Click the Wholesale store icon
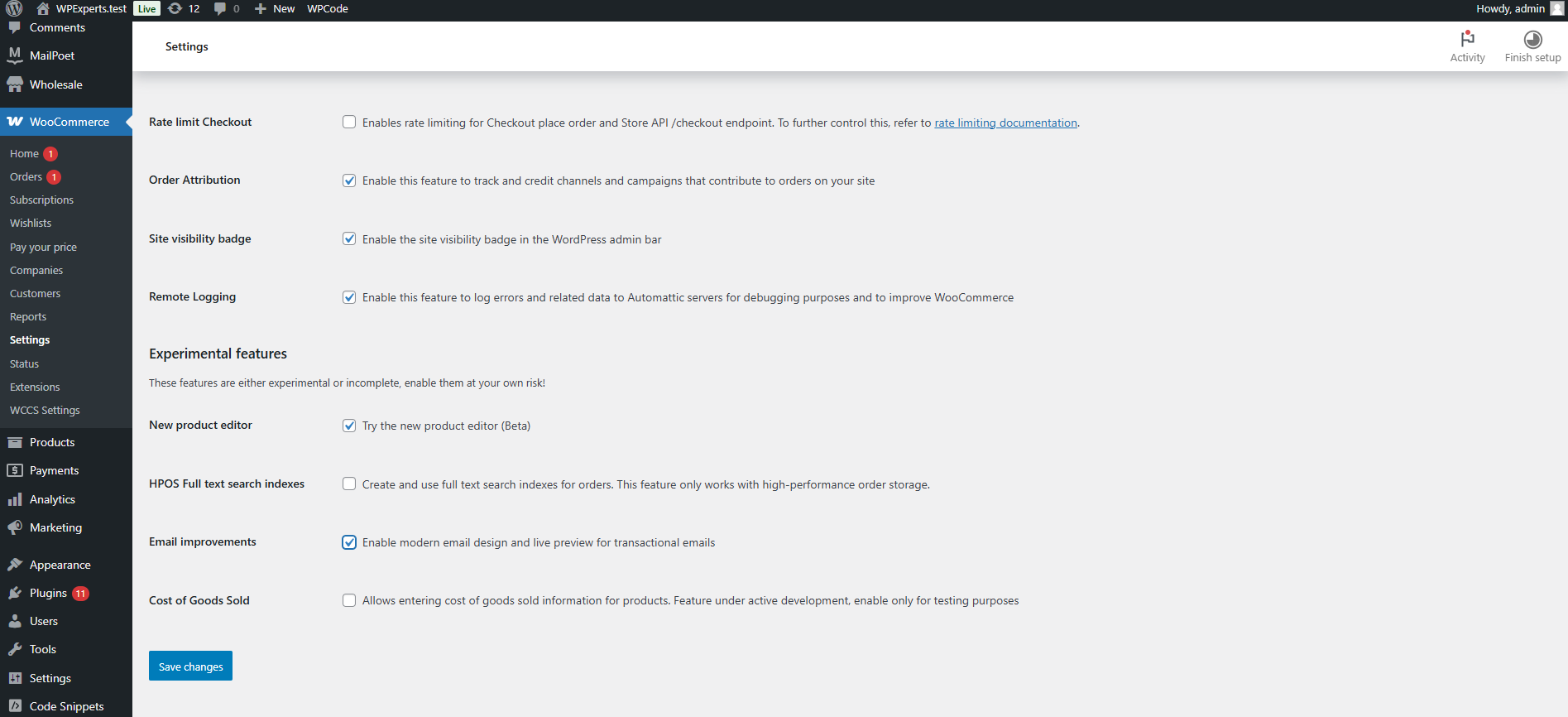The width and height of the screenshot is (1568, 717). [x=15, y=84]
